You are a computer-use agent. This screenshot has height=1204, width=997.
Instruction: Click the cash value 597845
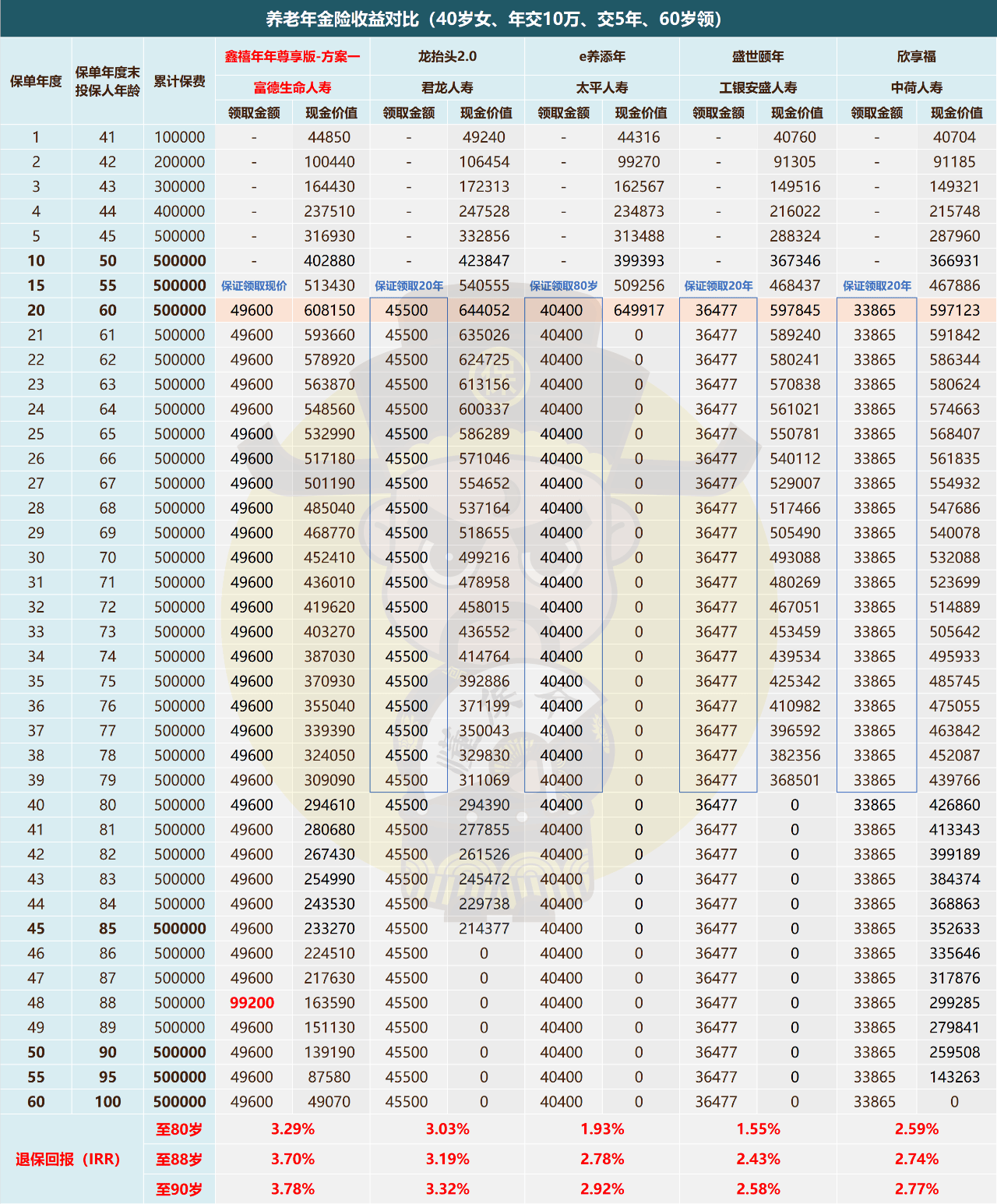pos(794,310)
